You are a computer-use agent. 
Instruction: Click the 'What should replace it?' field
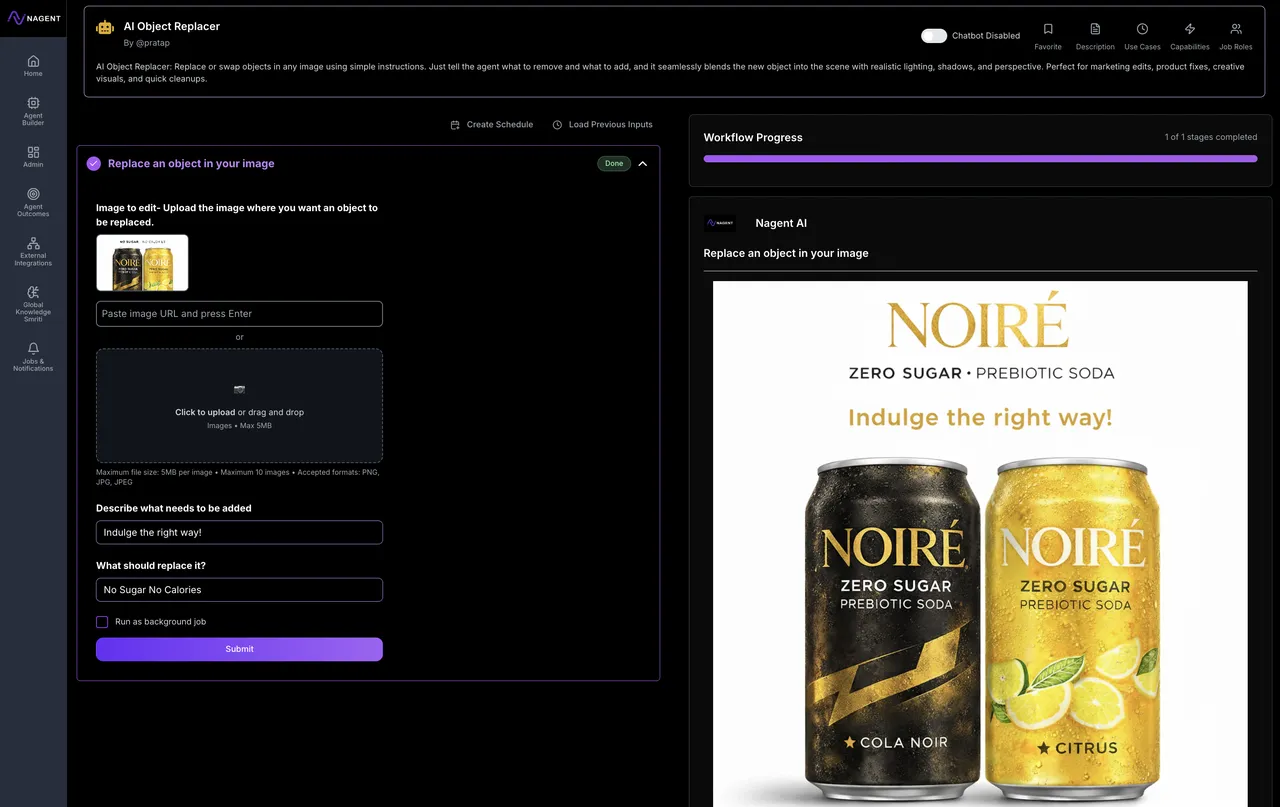[239, 590]
